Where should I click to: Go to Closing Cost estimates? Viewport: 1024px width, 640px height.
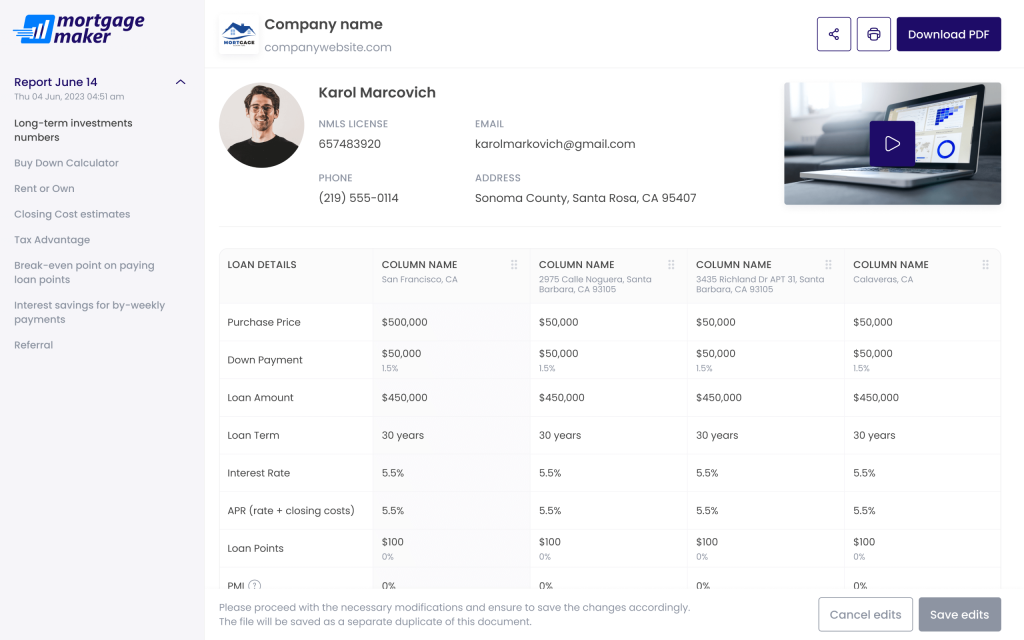[x=72, y=214]
